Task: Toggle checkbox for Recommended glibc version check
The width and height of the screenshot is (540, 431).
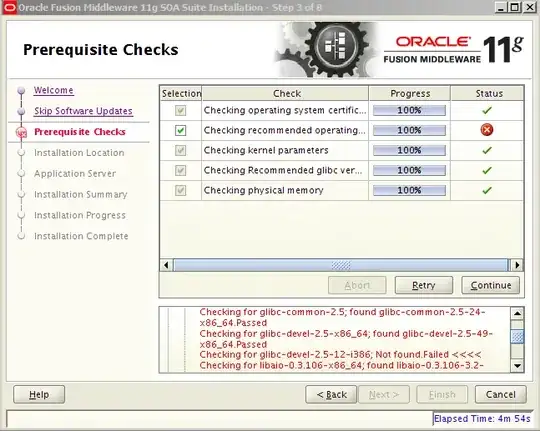Action: [x=180, y=171]
